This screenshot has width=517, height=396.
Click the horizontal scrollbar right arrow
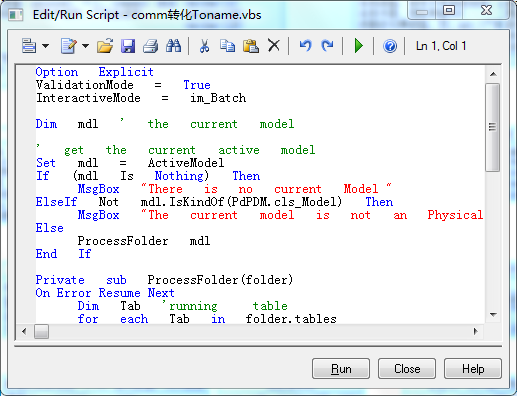pyautogui.click(x=476, y=331)
